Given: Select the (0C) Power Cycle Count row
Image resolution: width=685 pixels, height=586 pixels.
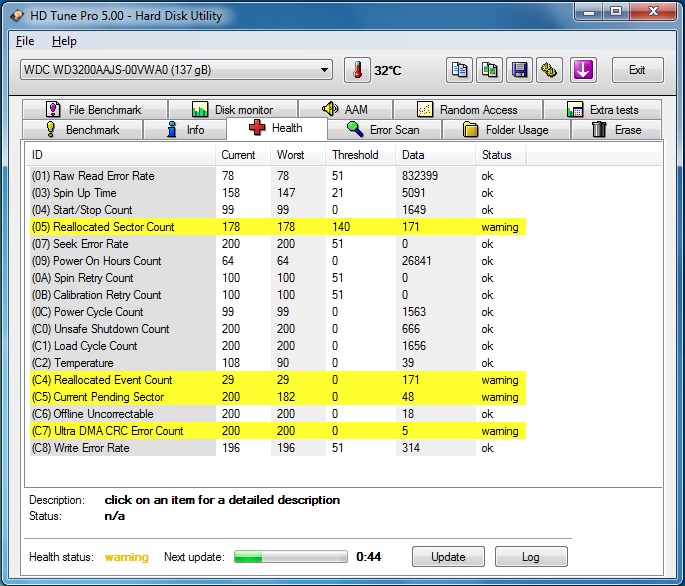Looking at the screenshot, I should click(x=278, y=312).
